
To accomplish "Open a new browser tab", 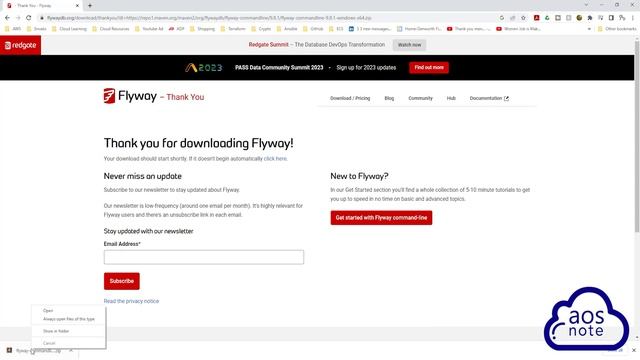I will click(x=90, y=6).
